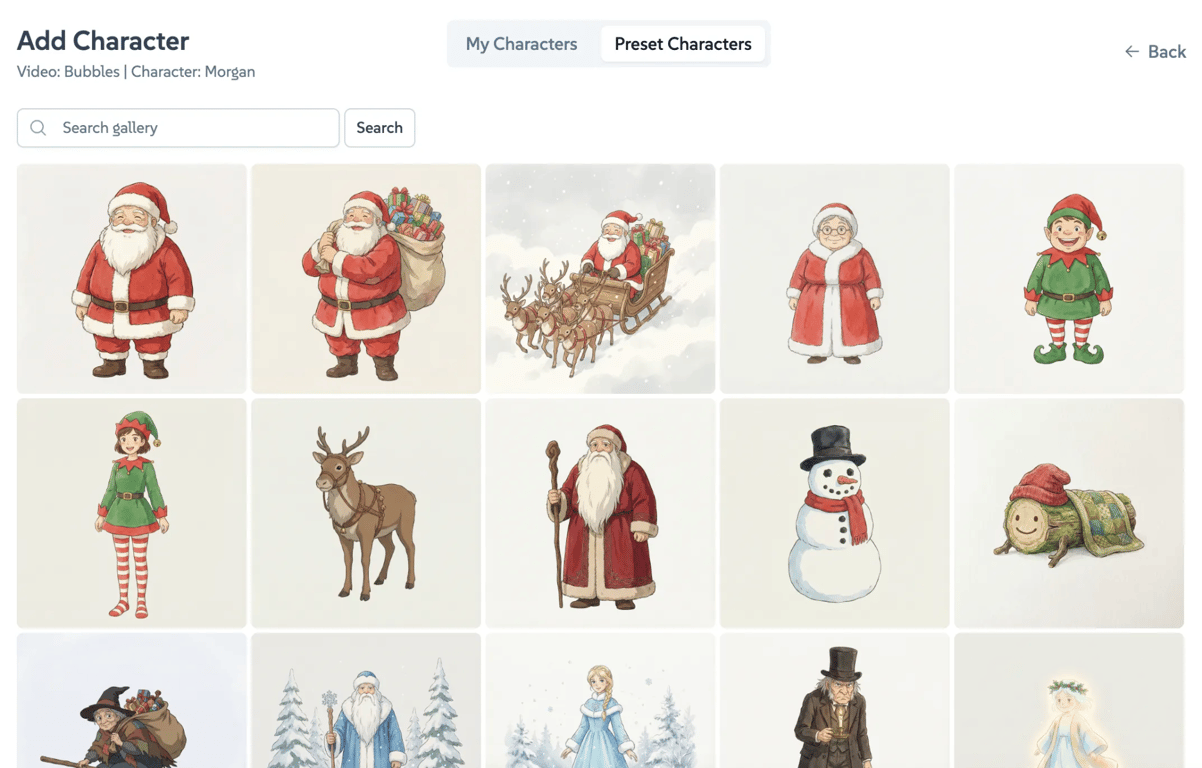1202x768 pixels.
Task: Click the magnifying glass search icon
Action: coord(38,128)
